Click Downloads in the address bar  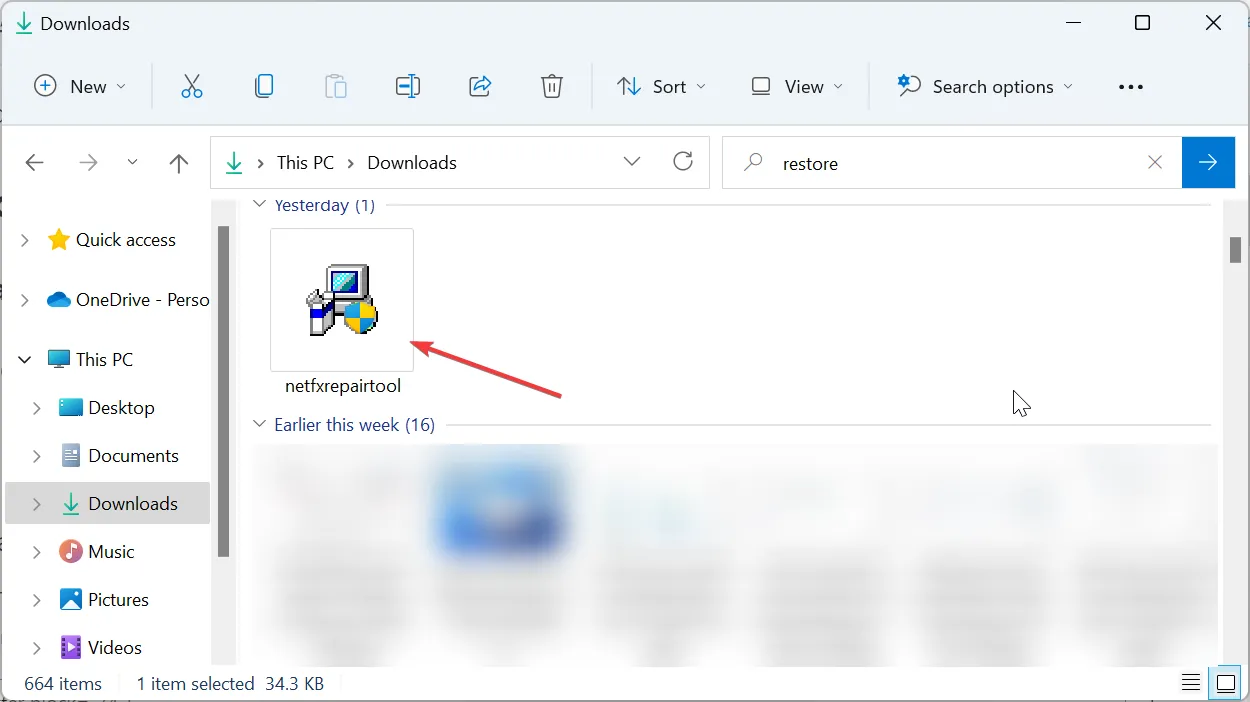[x=412, y=163]
